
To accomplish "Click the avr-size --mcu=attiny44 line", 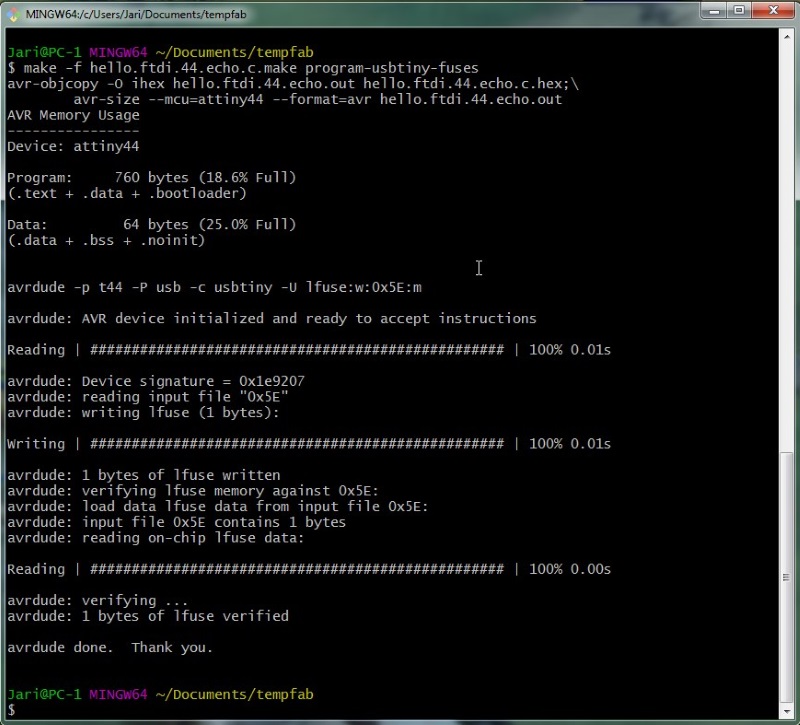I will pyautogui.click(x=317, y=99).
